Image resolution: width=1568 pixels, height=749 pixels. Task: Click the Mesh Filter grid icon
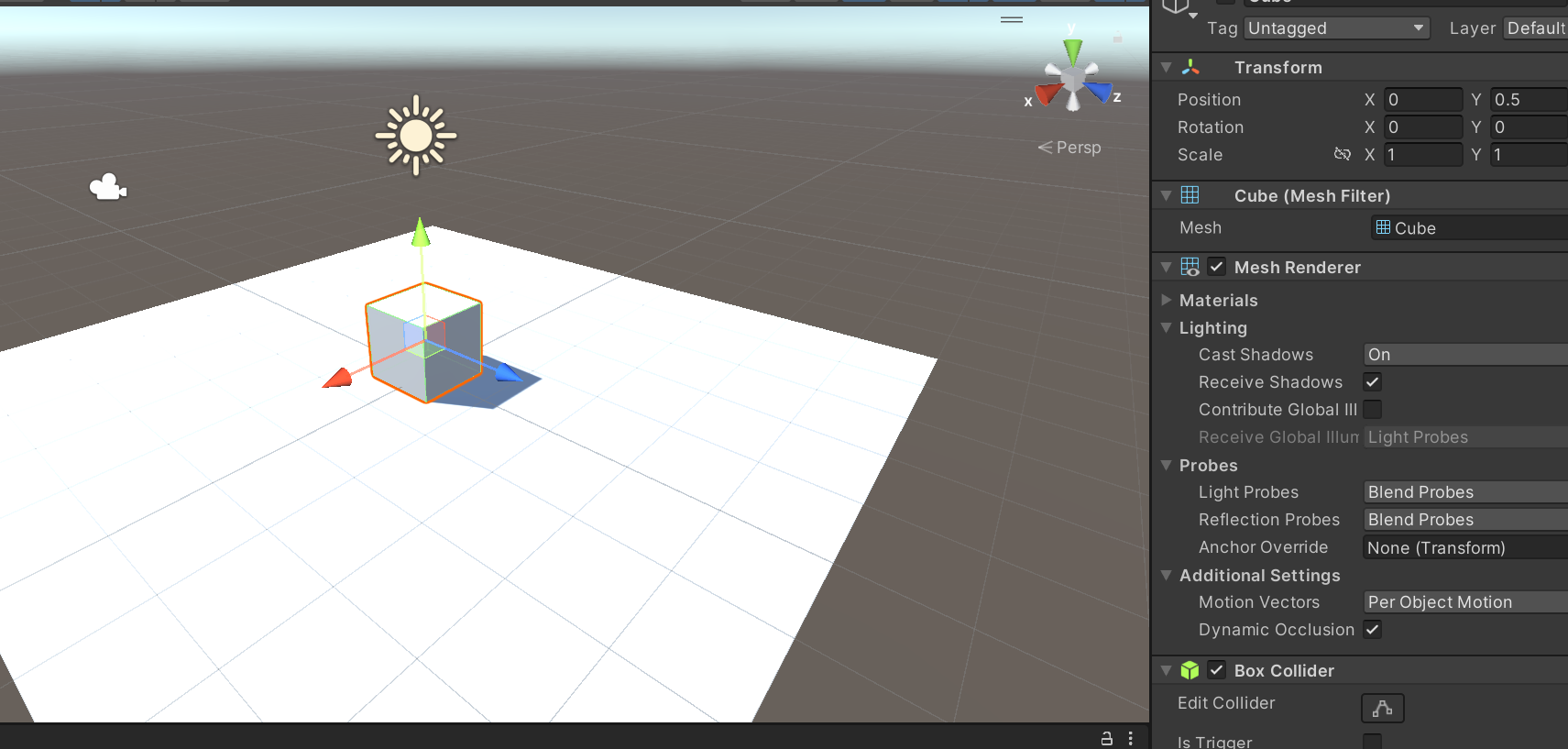[x=1190, y=194]
